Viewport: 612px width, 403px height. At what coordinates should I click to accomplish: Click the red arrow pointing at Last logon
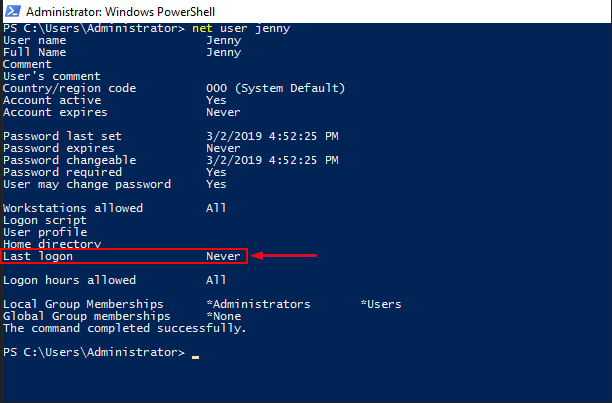(285, 256)
